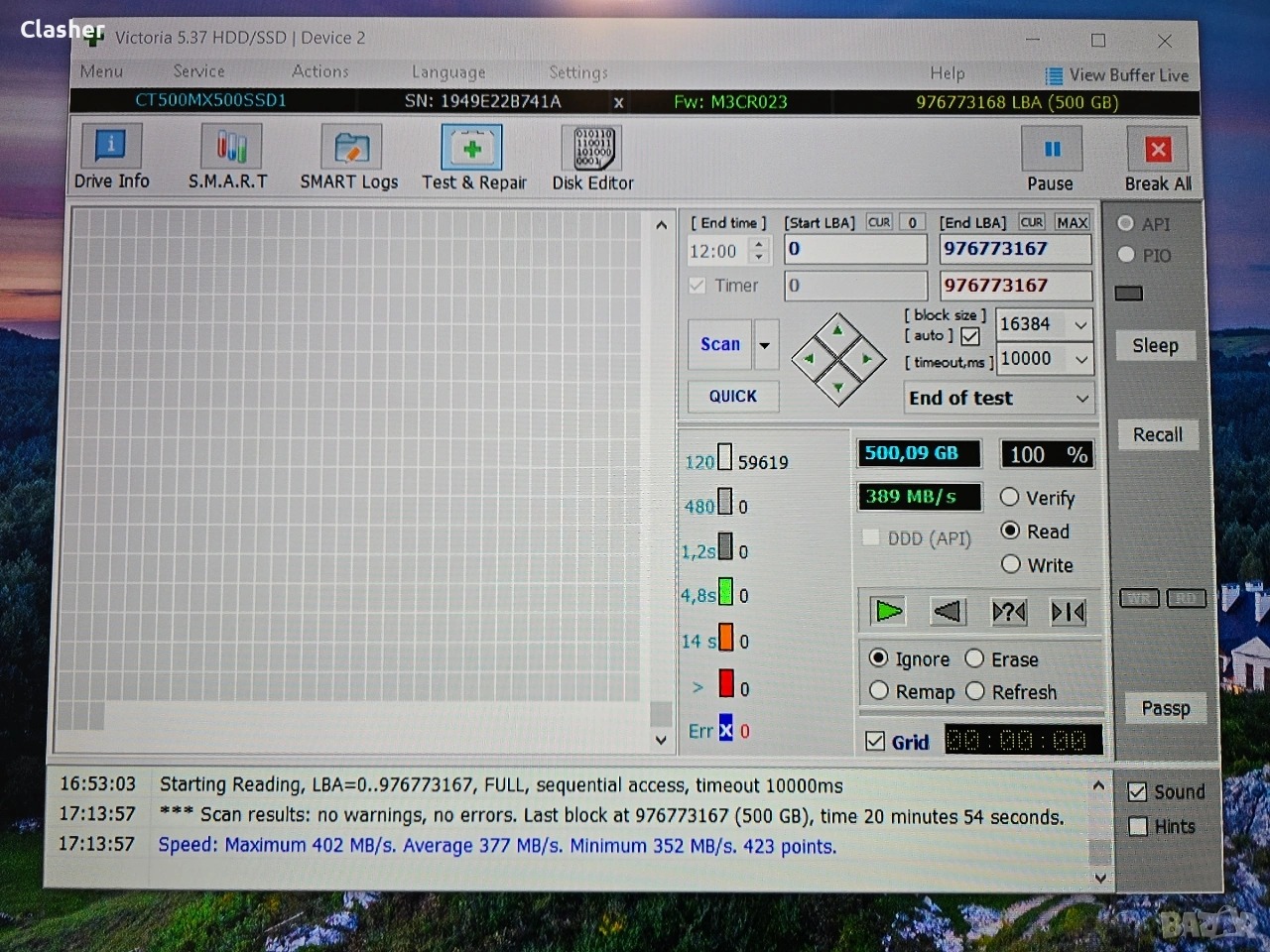Start scan with green play arrow
This screenshot has height=952, width=1270.
point(888,611)
